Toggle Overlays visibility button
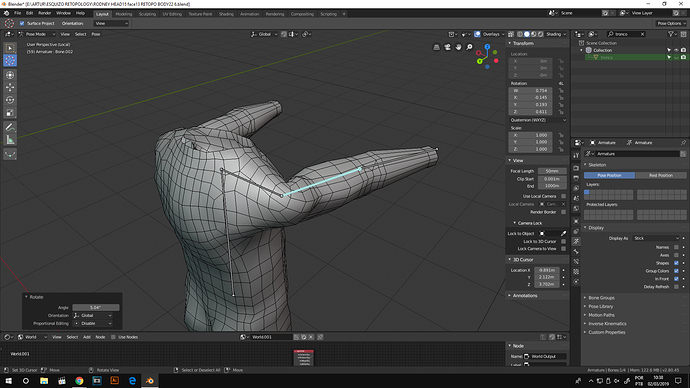 click(477, 34)
